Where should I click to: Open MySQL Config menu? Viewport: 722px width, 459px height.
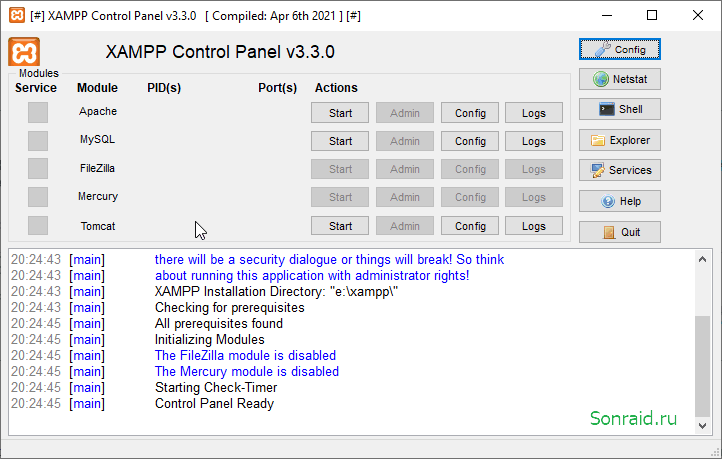pyautogui.click(x=470, y=141)
